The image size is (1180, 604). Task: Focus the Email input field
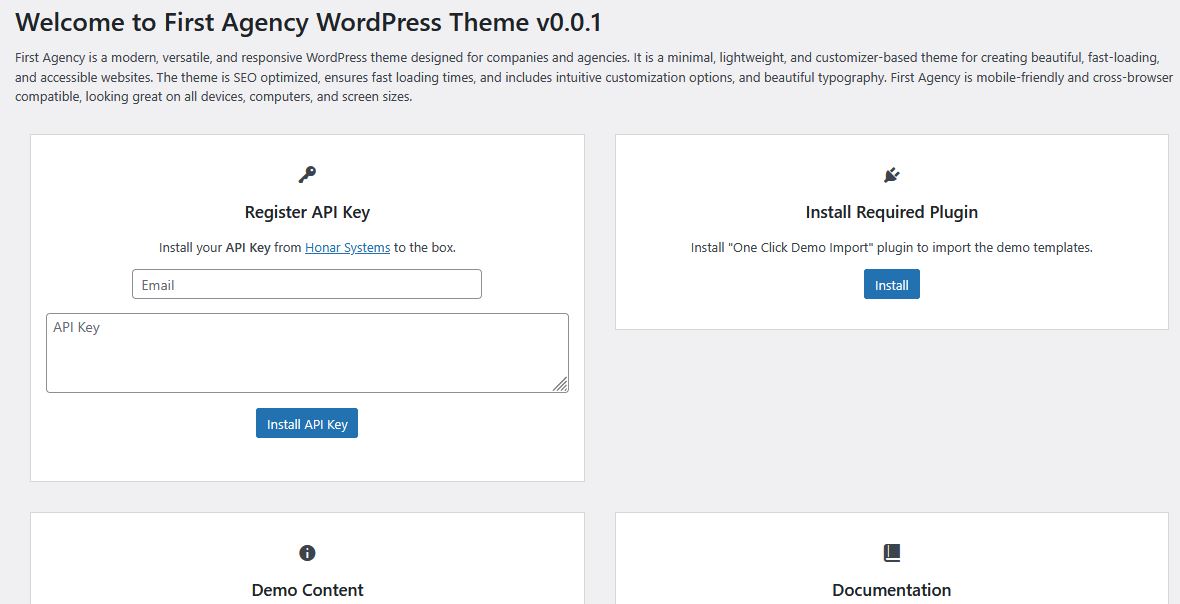(307, 284)
